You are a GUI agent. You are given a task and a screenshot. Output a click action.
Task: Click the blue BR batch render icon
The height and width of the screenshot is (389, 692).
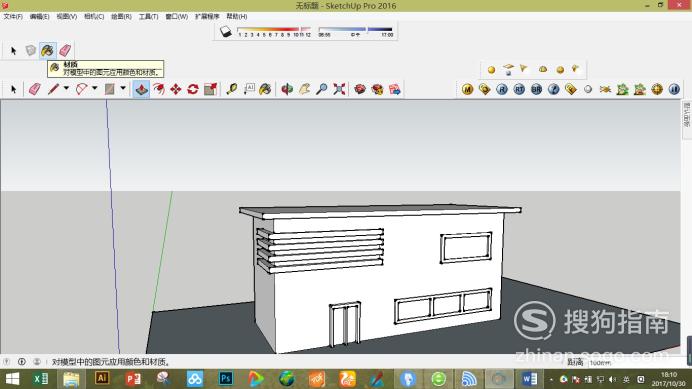536,89
